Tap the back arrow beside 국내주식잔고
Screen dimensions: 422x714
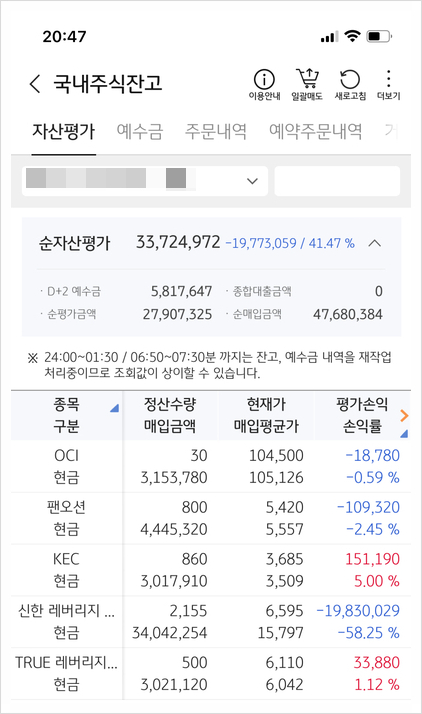pyautogui.click(x=35, y=84)
